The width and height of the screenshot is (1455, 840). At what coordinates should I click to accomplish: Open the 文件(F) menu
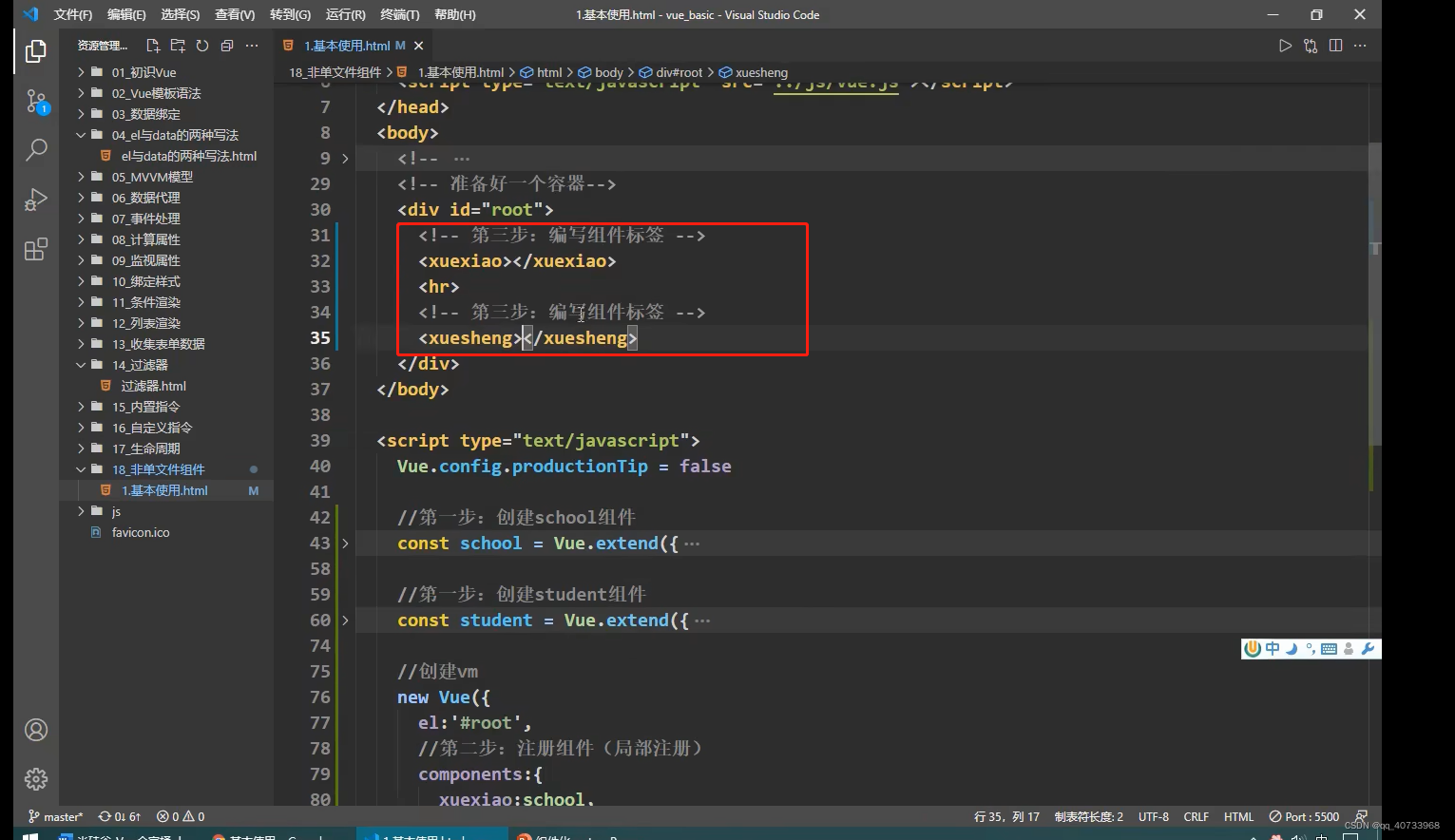click(x=73, y=14)
